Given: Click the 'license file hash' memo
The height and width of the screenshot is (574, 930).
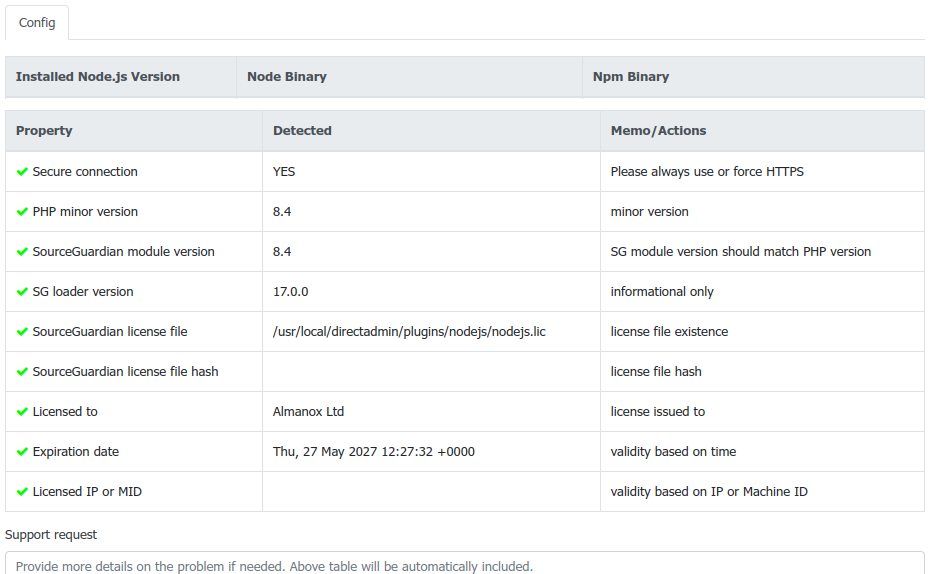Looking at the screenshot, I should click(x=656, y=372).
